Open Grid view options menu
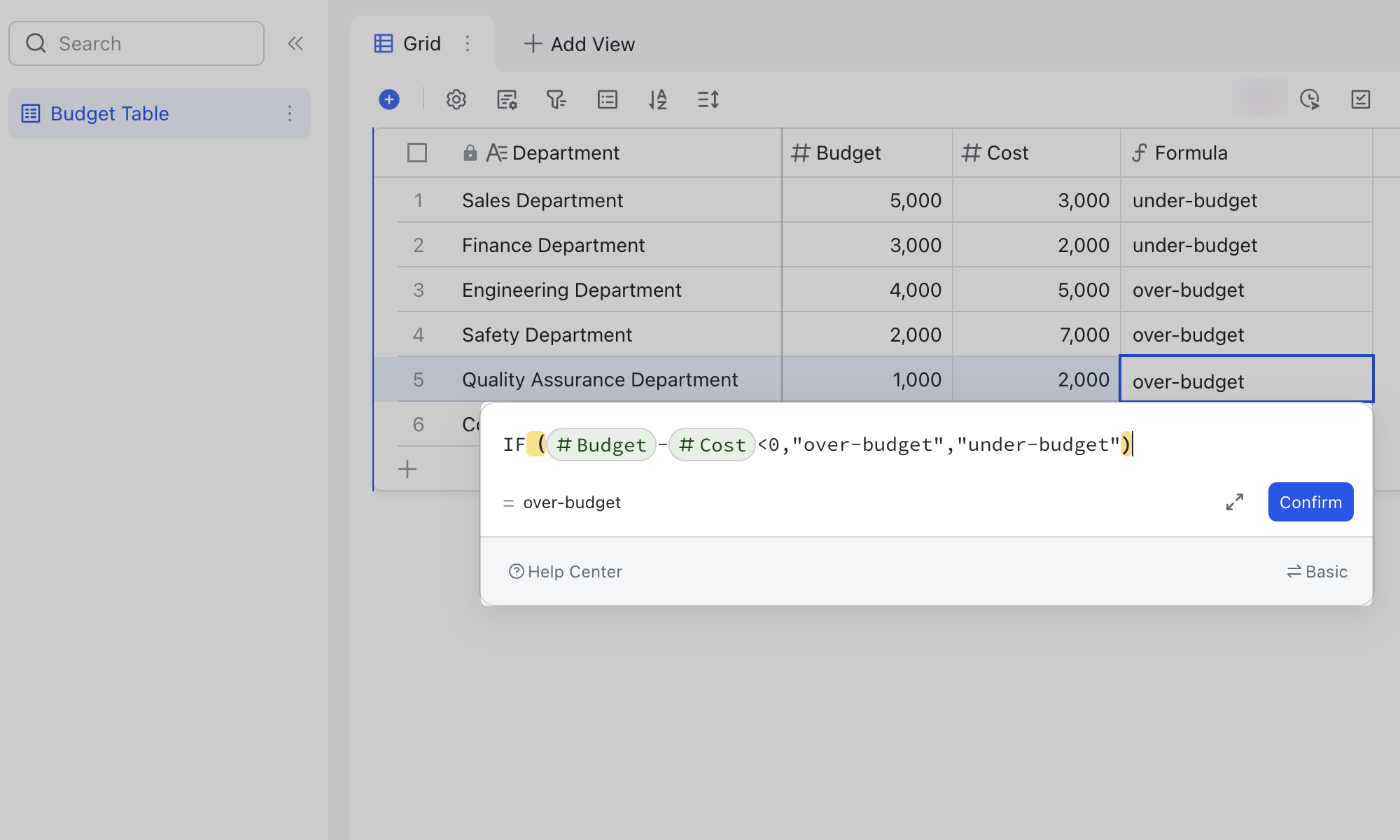1400x840 pixels. point(468,43)
